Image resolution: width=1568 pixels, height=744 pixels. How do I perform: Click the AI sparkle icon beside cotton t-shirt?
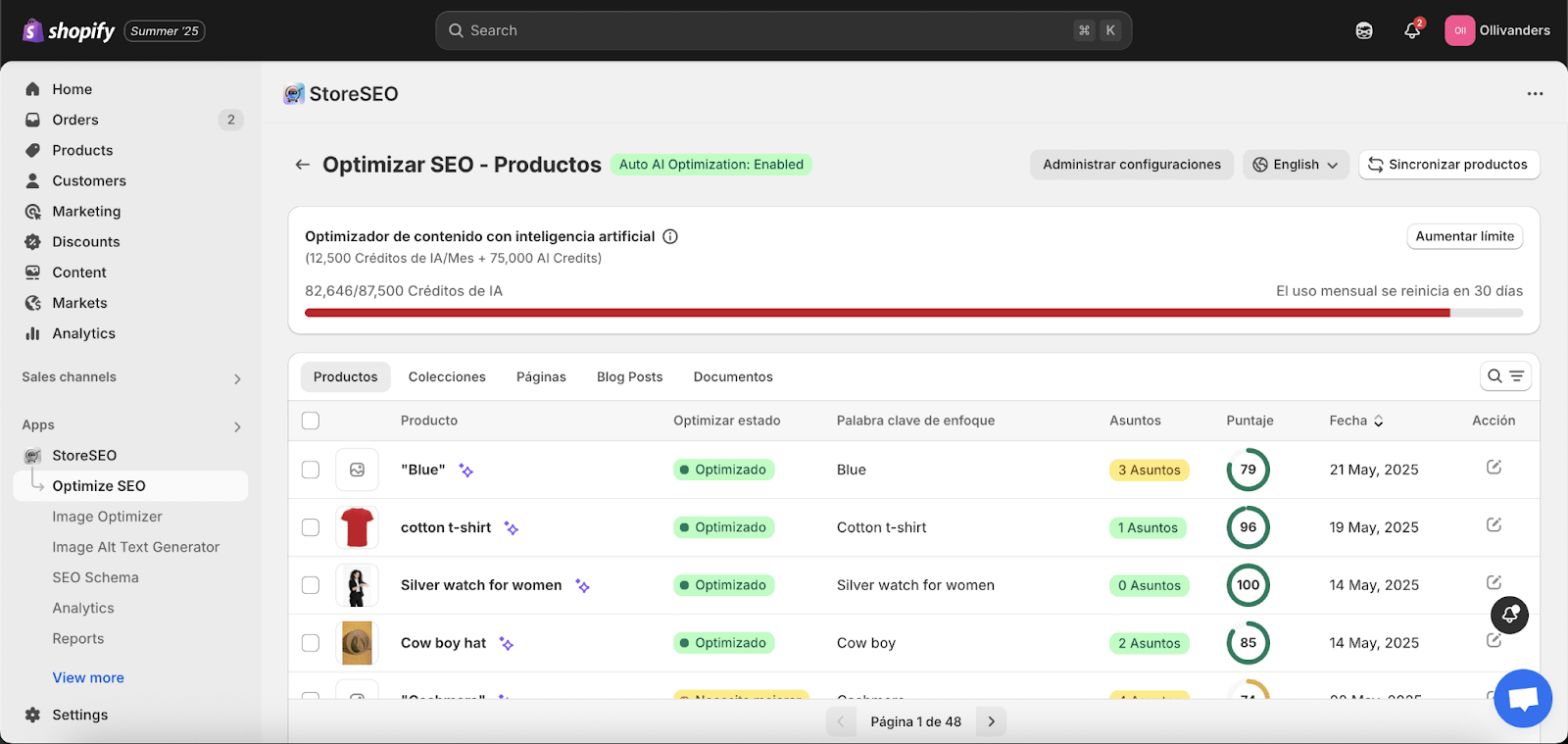coord(512,527)
